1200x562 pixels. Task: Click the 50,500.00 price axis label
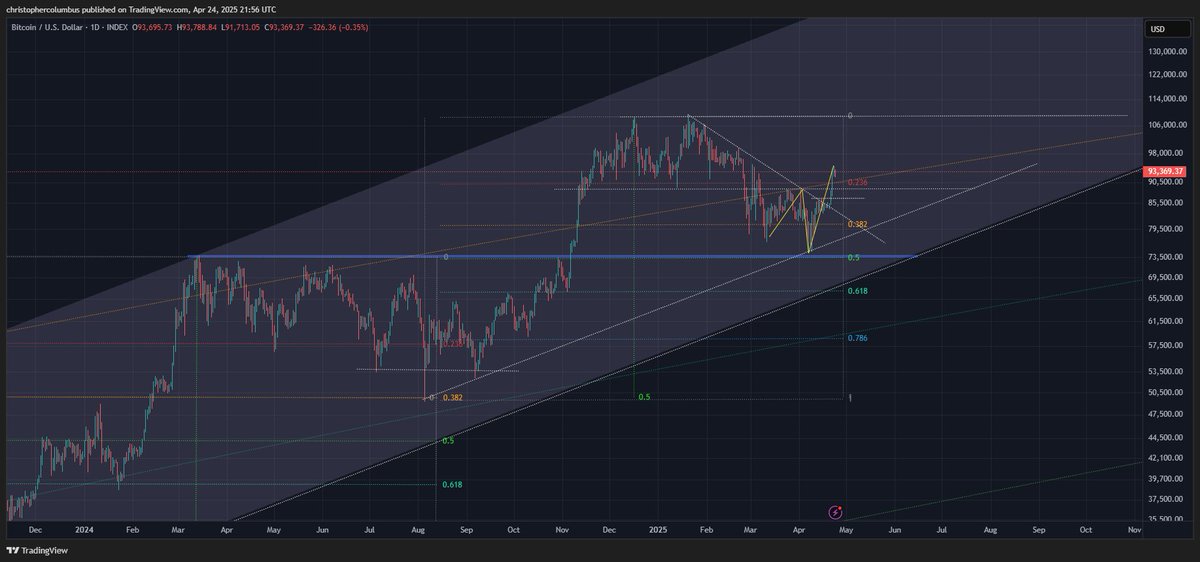[x=1168, y=392]
